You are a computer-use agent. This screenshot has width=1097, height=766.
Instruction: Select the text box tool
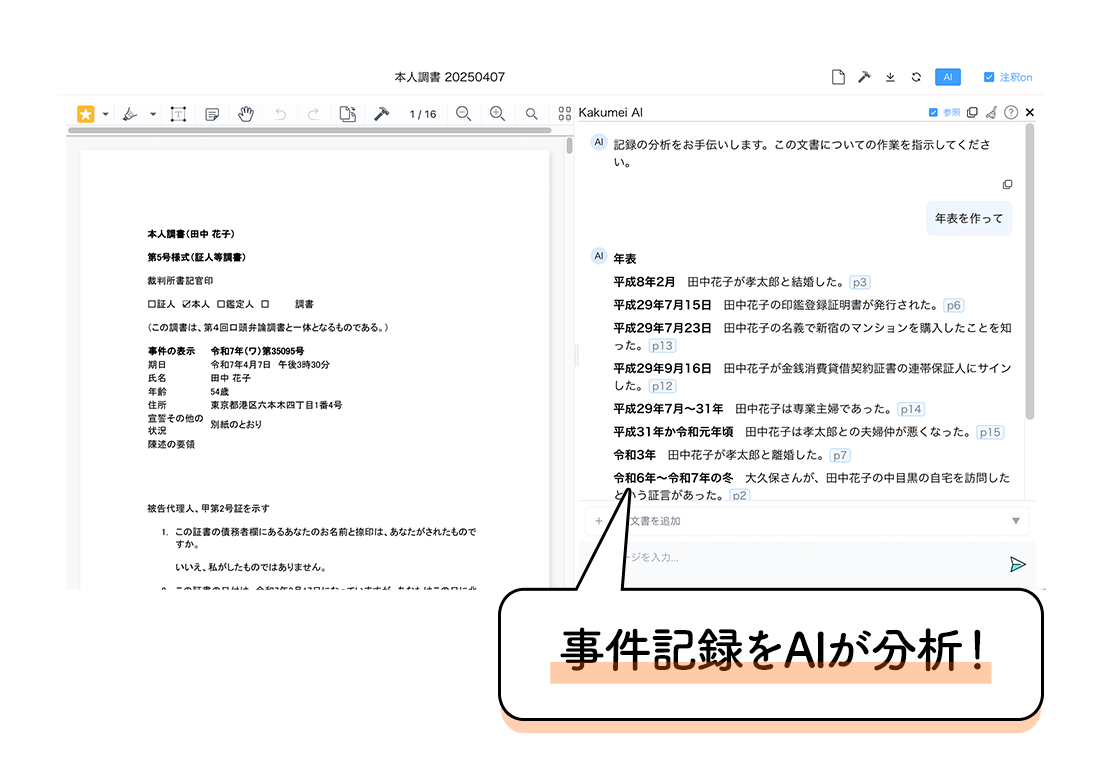point(178,114)
